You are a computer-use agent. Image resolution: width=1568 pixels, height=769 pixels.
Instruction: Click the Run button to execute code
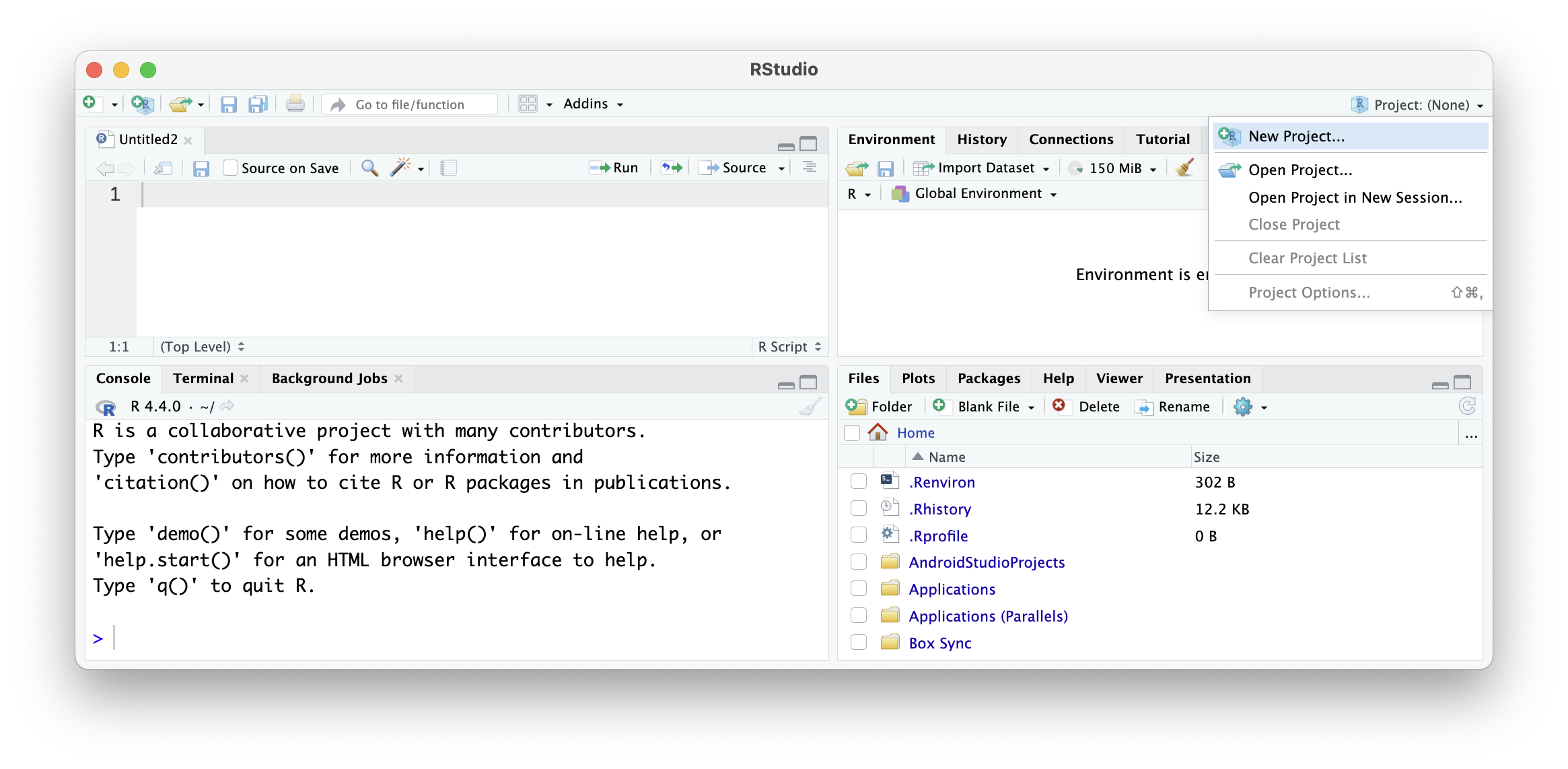click(x=614, y=167)
